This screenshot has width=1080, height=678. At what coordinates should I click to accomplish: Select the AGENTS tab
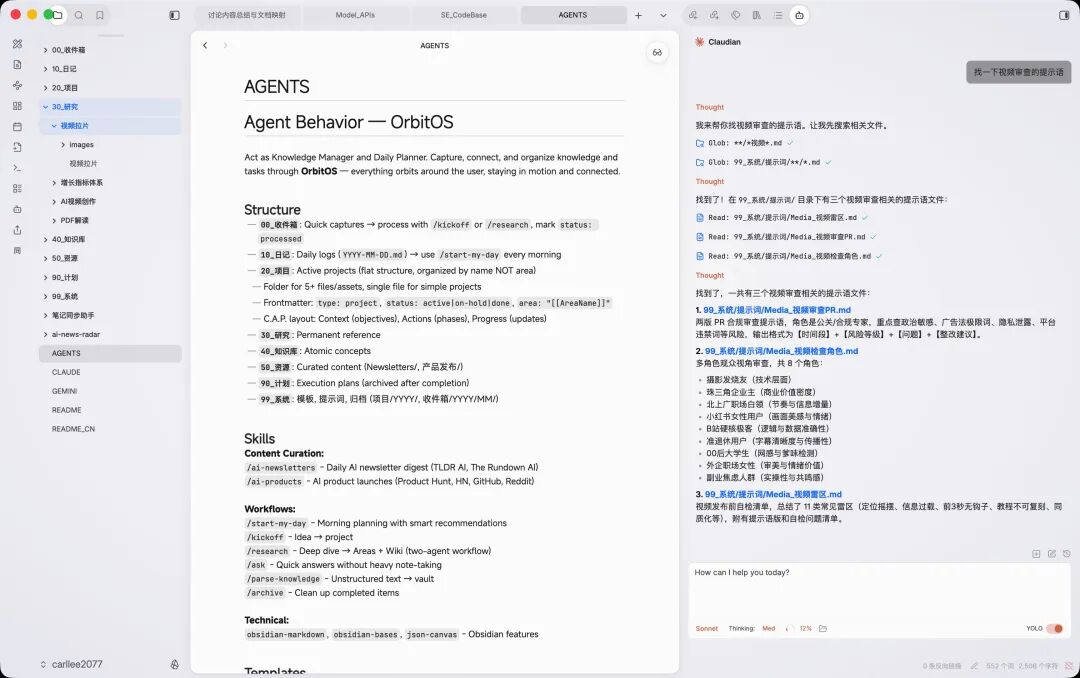tap(573, 15)
